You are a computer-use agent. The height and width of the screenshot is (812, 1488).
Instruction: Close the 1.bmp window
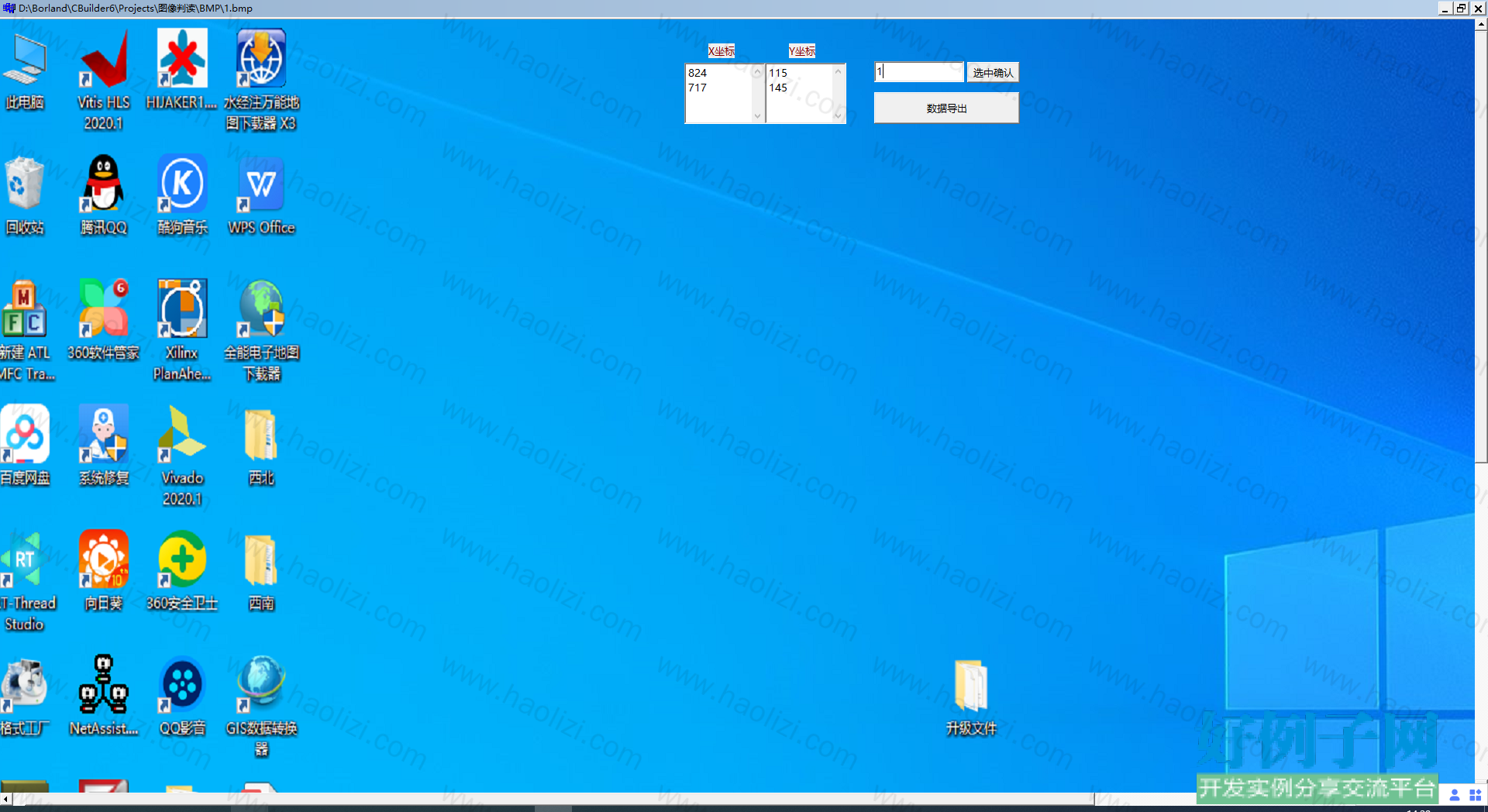click(x=1477, y=9)
